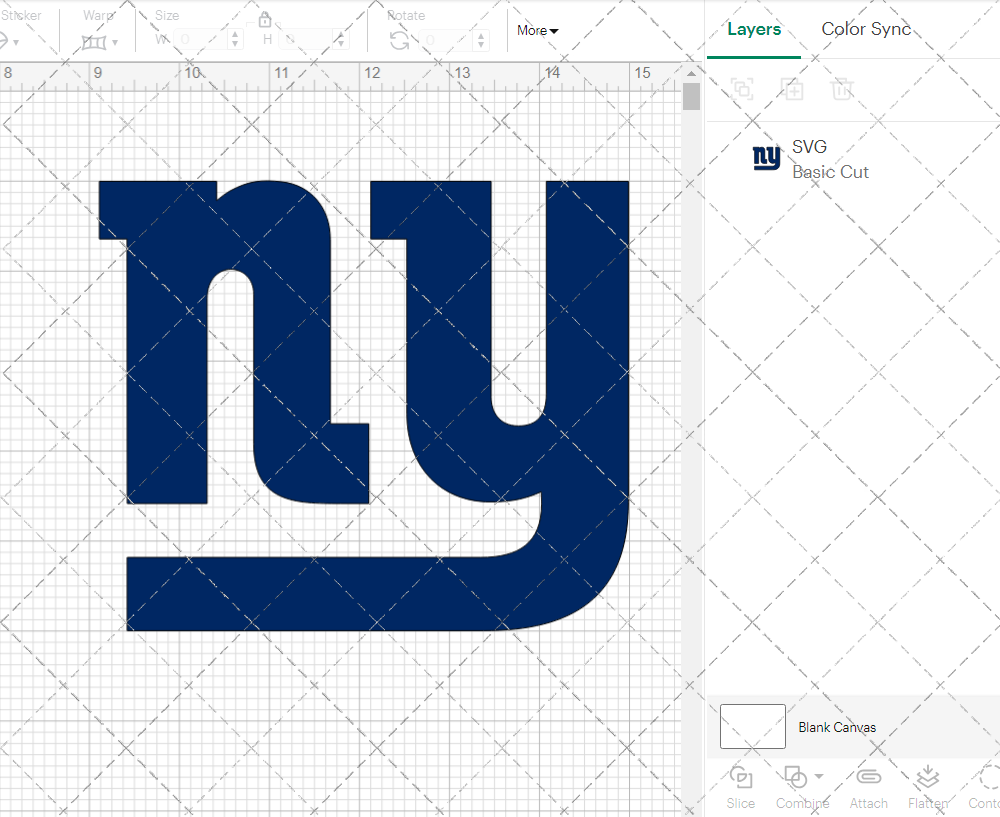Open the Combine tool dropdown arrow
1000x817 pixels.
coord(819,776)
